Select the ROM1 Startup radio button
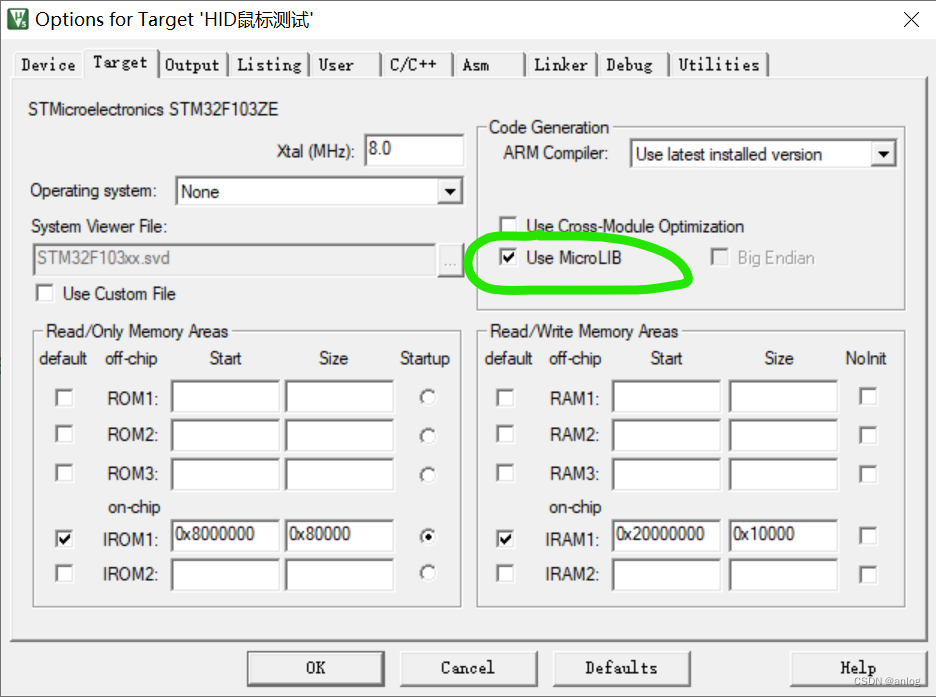Image resolution: width=936 pixels, height=697 pixels. click(427, 397)
